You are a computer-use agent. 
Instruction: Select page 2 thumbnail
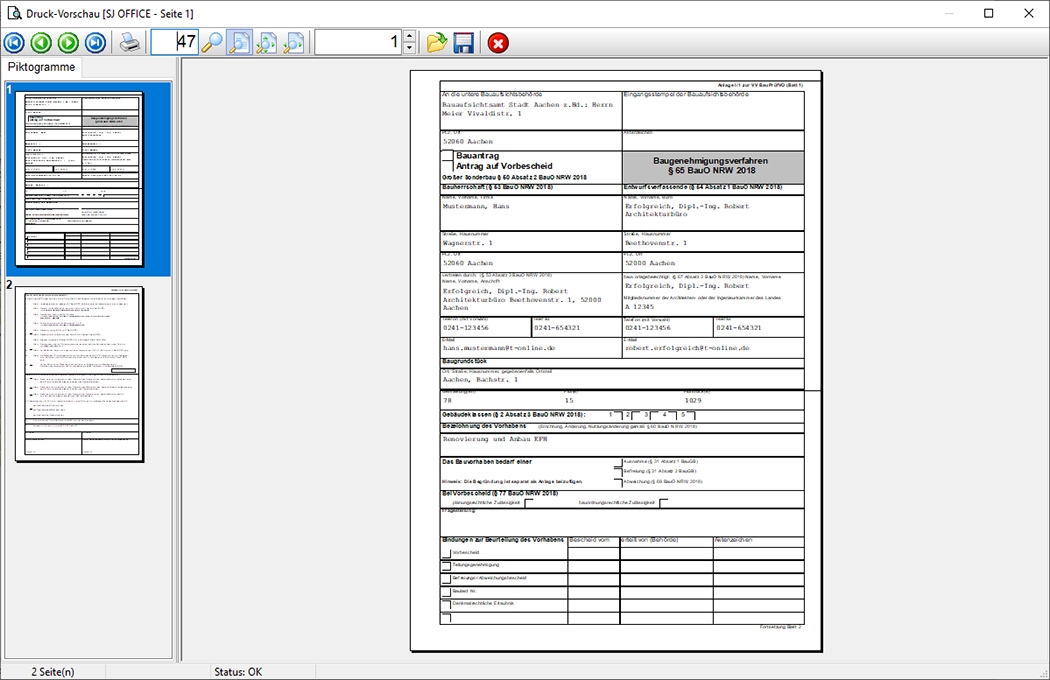80,374
